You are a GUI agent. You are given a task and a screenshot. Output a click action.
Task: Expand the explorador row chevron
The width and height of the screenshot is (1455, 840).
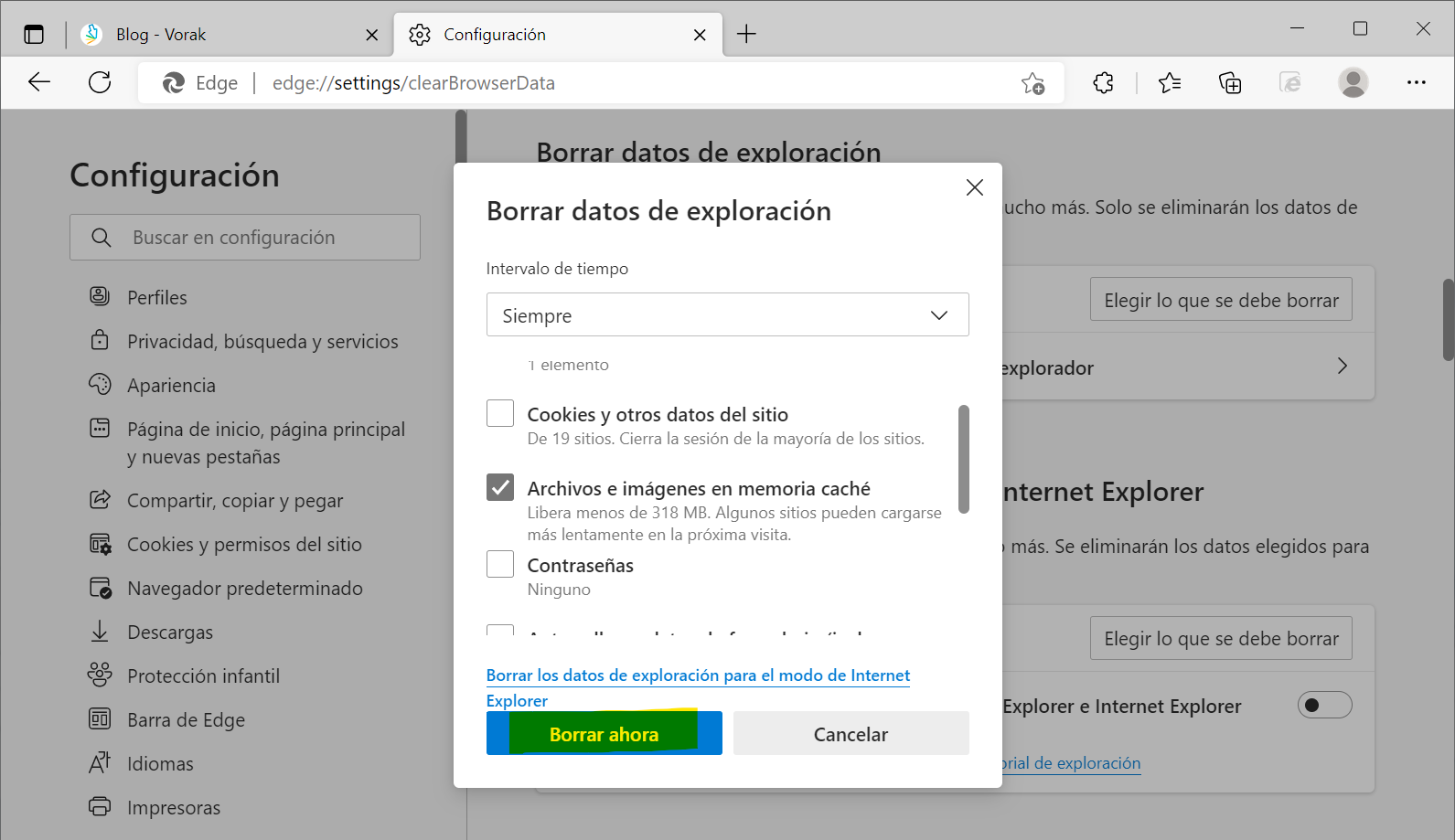click(x=1342, y=367)
